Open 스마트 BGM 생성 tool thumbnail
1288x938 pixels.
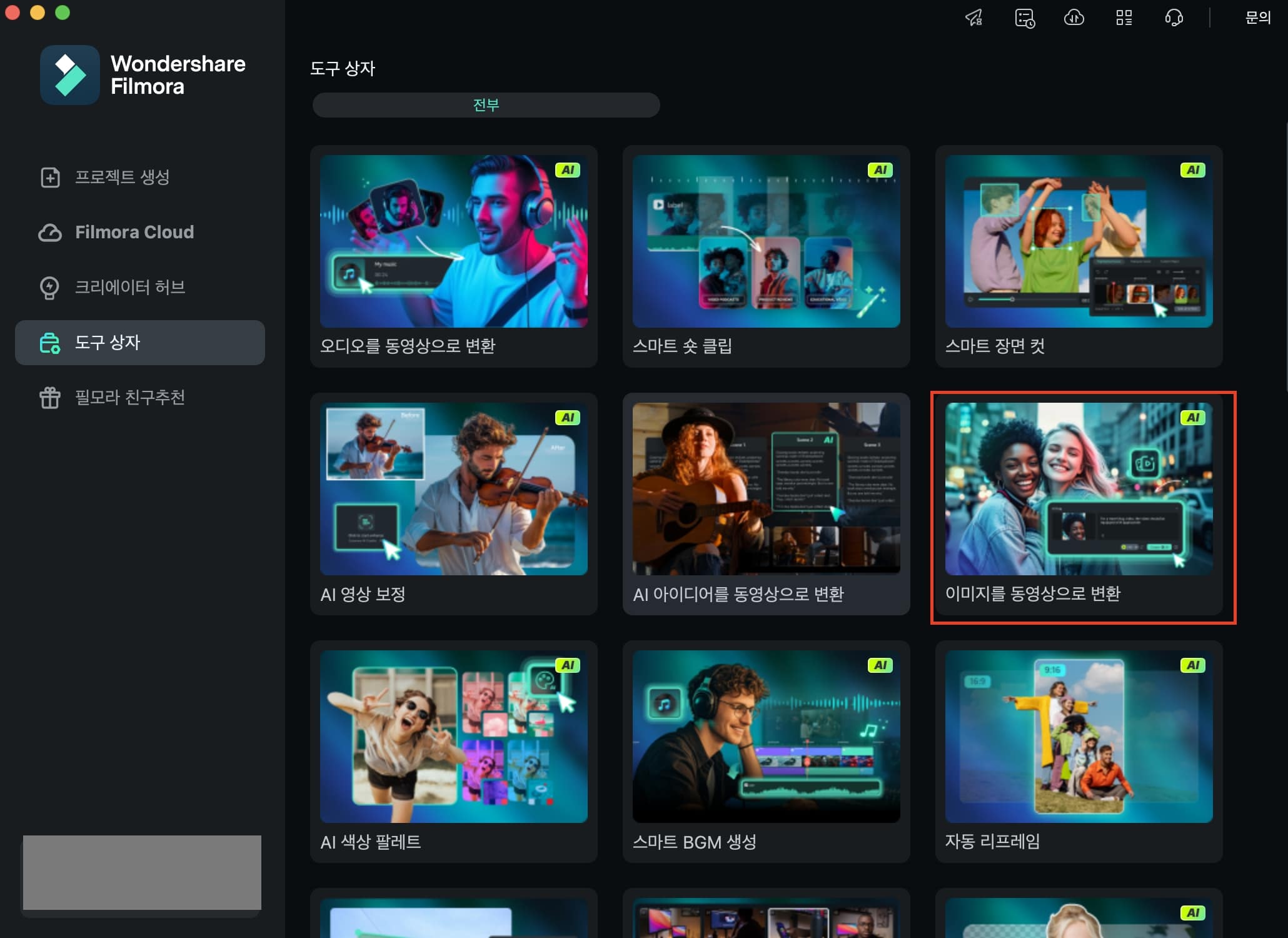click(x=767, y=737)
